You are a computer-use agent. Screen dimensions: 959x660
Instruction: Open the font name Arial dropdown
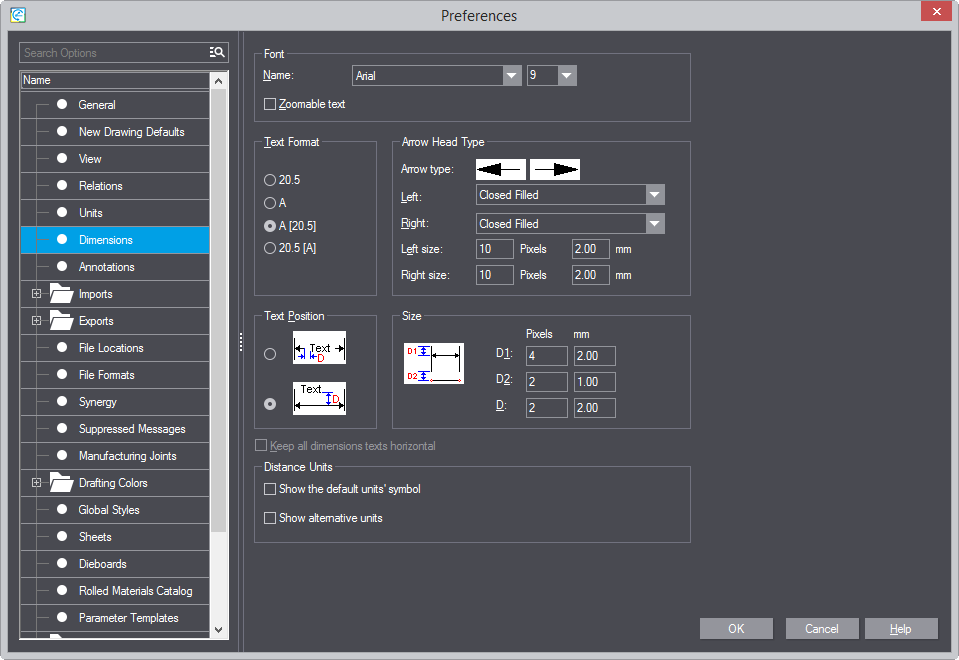click(x=512, y=76)
